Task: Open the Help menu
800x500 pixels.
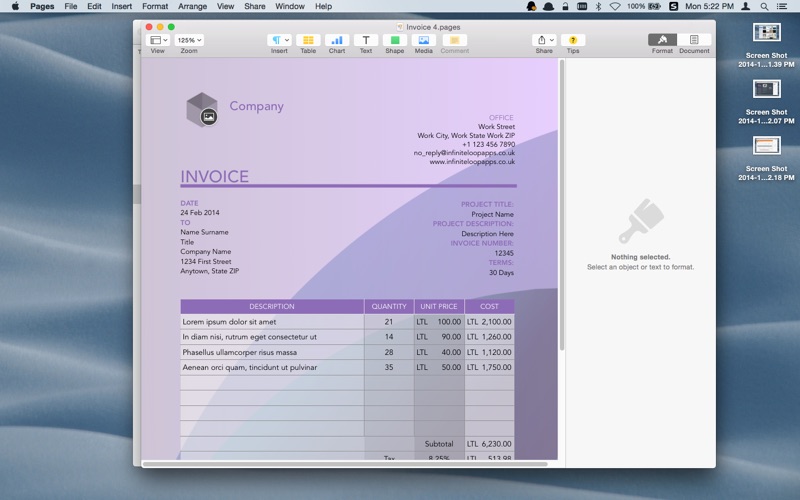Action: 323,6
